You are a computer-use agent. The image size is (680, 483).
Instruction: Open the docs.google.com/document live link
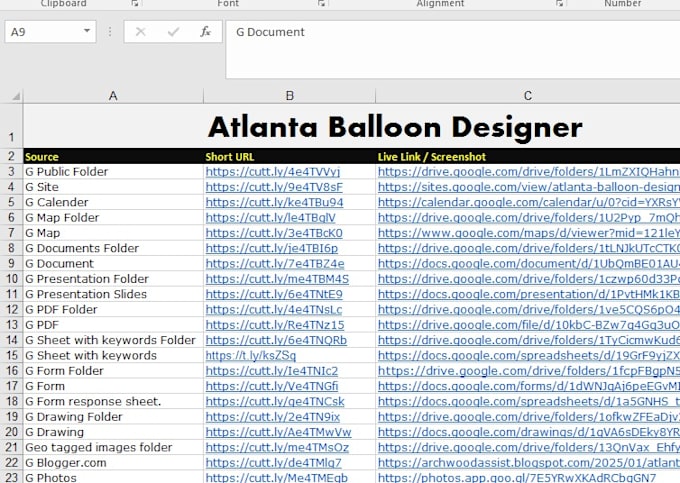[x=529, y=264]
